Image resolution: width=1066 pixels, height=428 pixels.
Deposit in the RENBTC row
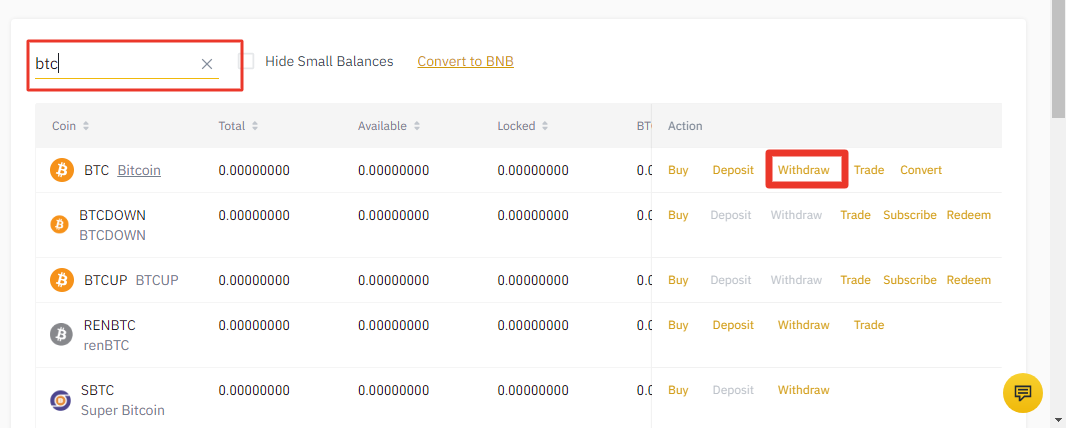tap(733, 325)
